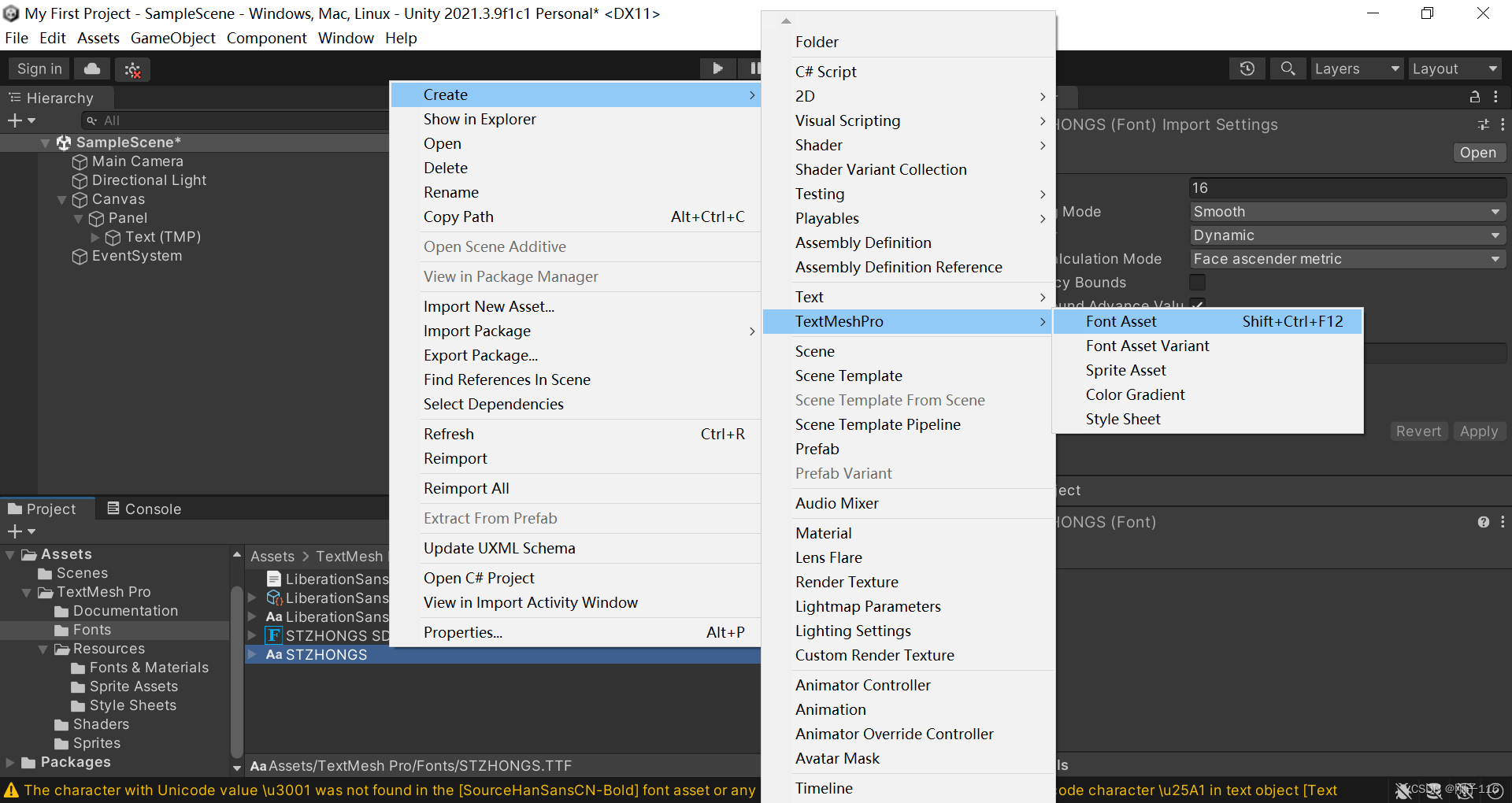Toggle the Bounds checkbox
This screenshot has height=803, width=1512.
tap(1198, 282)
